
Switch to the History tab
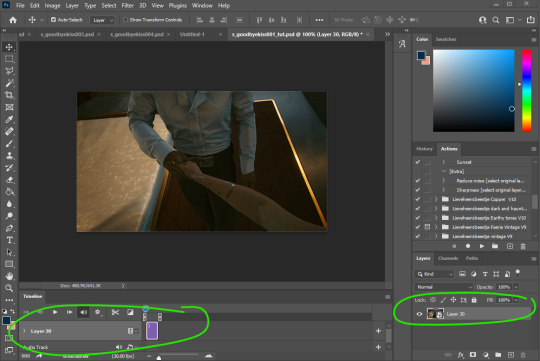[424, 149]
